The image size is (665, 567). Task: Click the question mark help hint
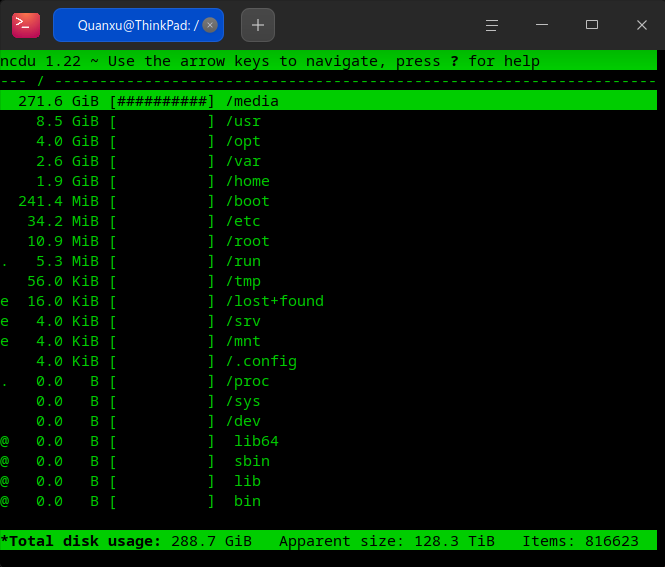tap(455, 61)
